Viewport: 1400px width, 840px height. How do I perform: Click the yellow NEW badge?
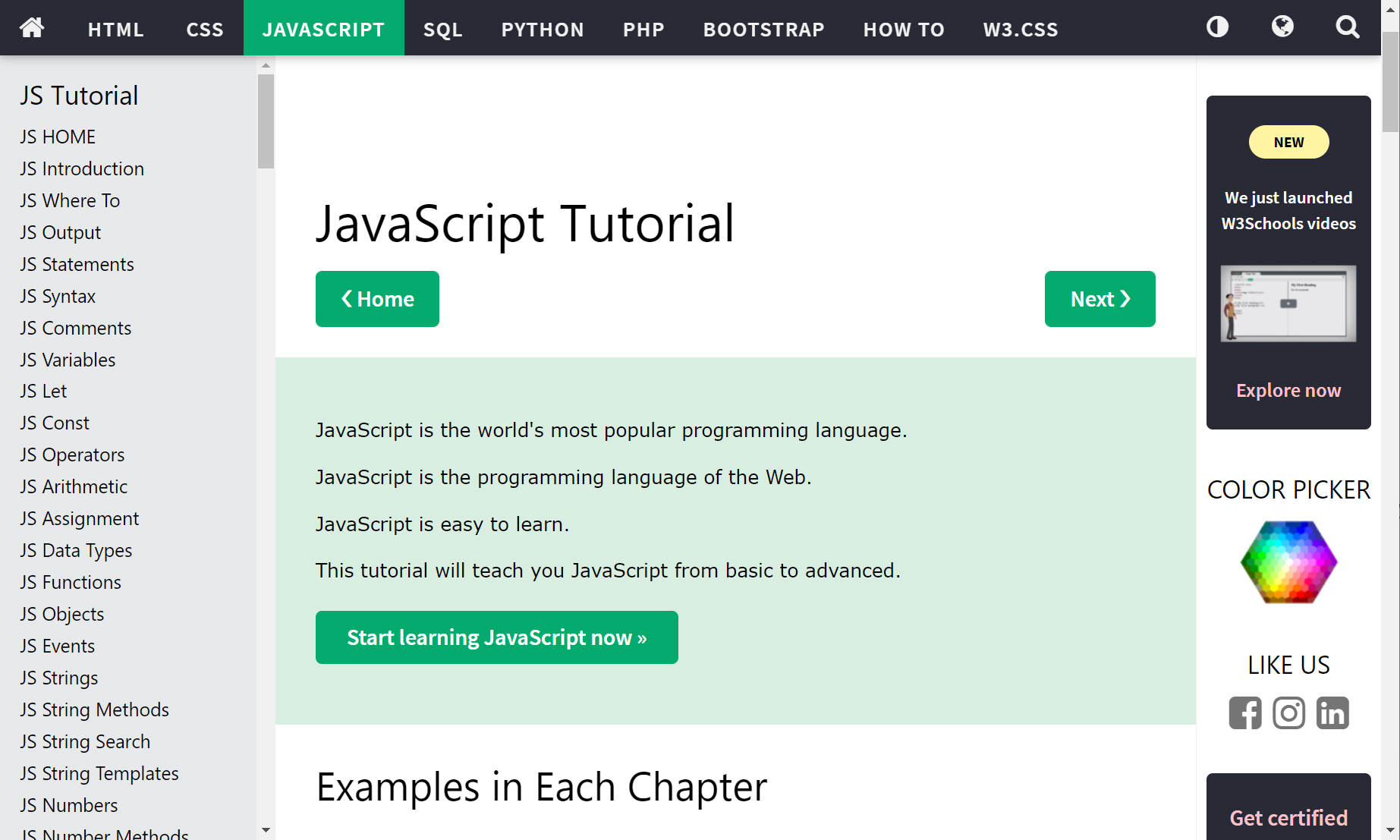[1288, 142]
